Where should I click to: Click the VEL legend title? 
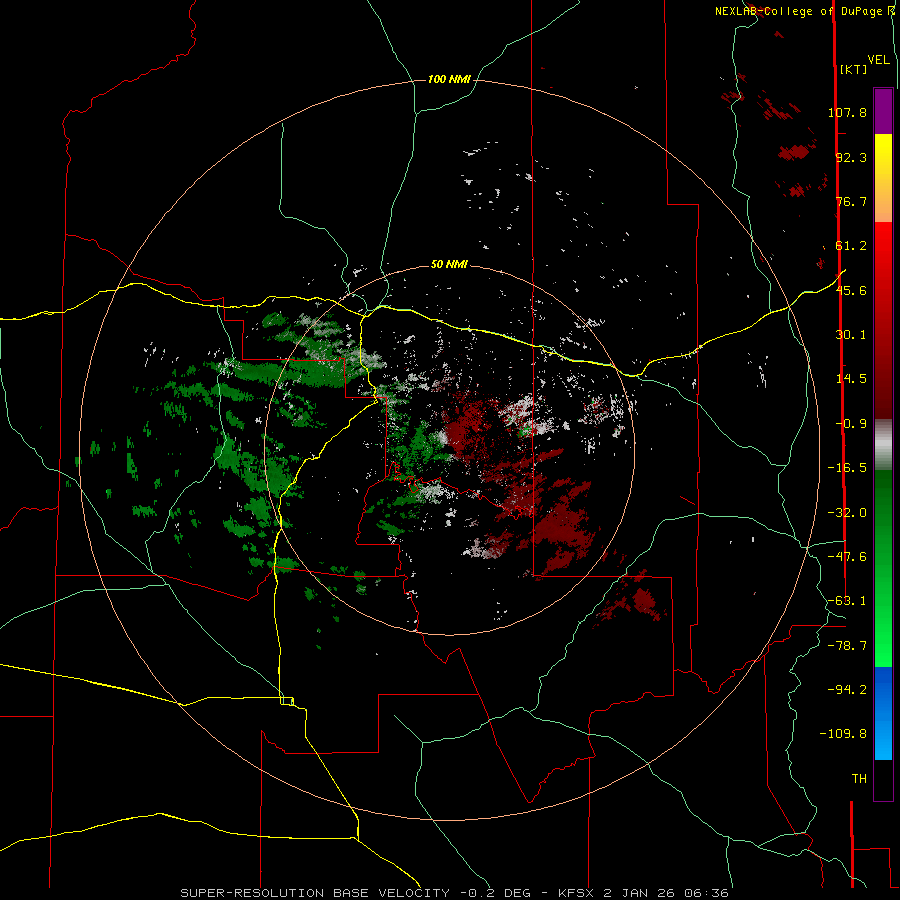(878, 60)
